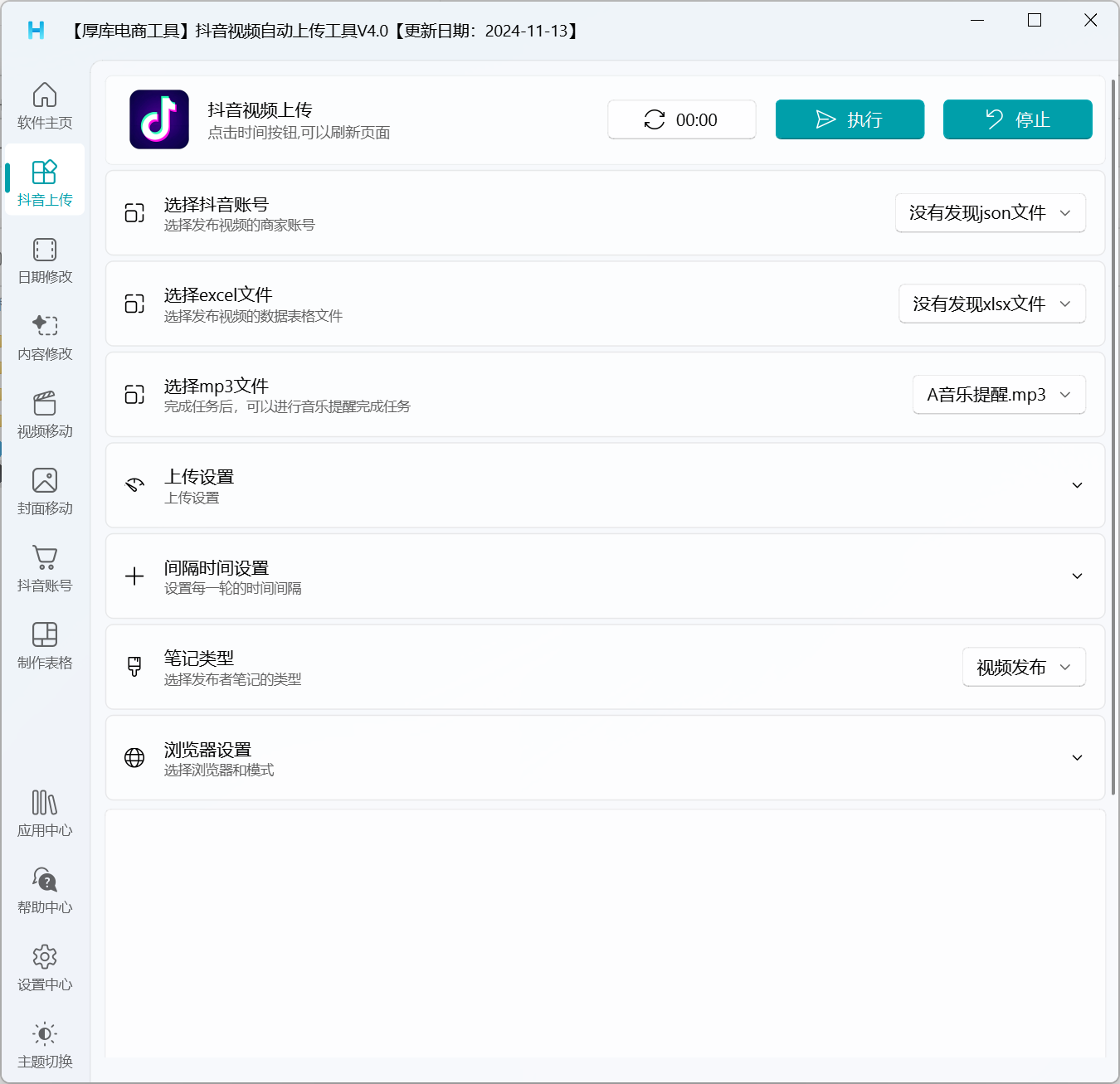Click the 抖音视频上传 heading text
The width and height of the screenshot is (1120, 1084).
click(260, 110)
